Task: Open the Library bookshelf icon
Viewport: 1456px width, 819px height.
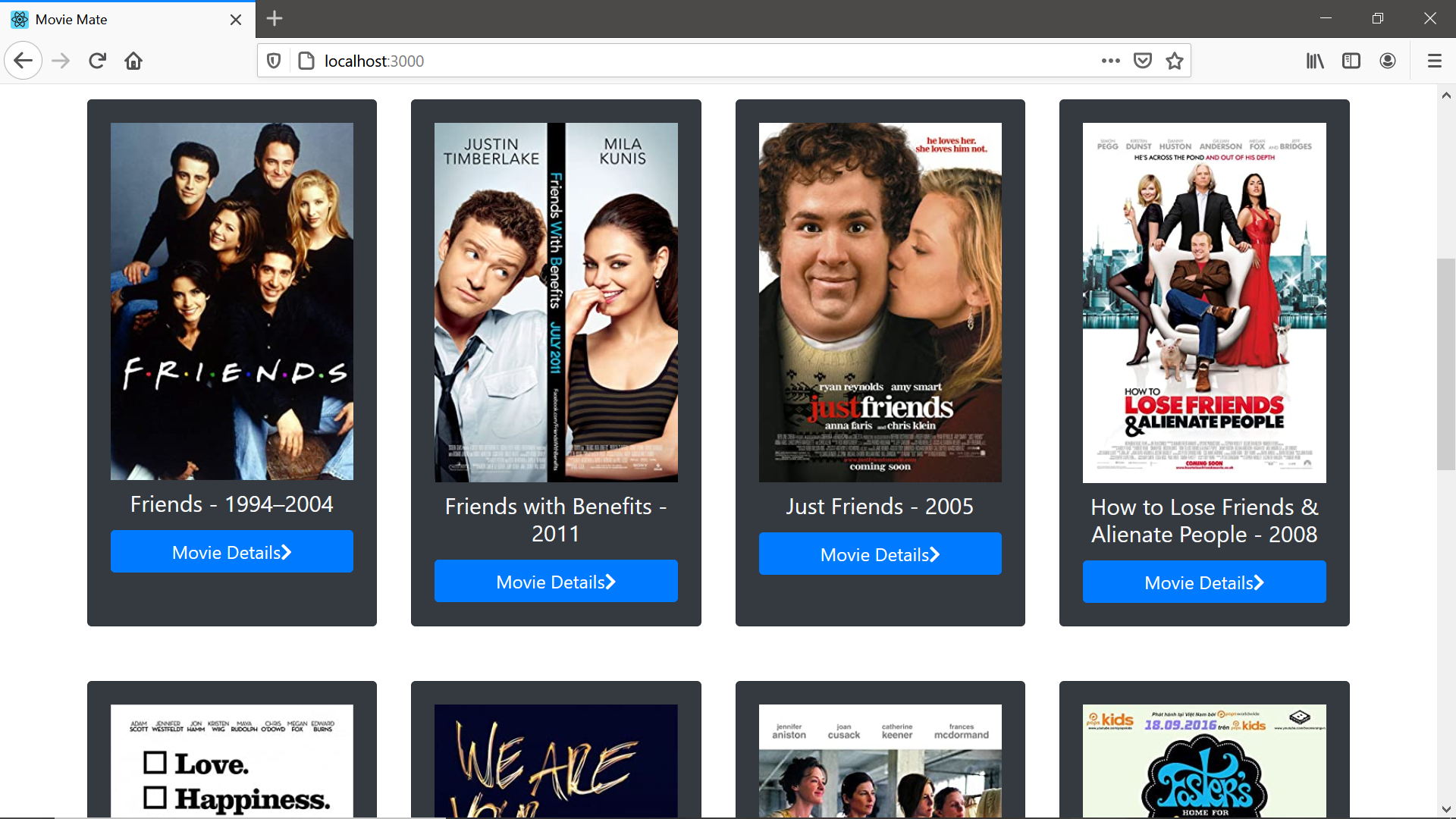Action: [1314, 61]
